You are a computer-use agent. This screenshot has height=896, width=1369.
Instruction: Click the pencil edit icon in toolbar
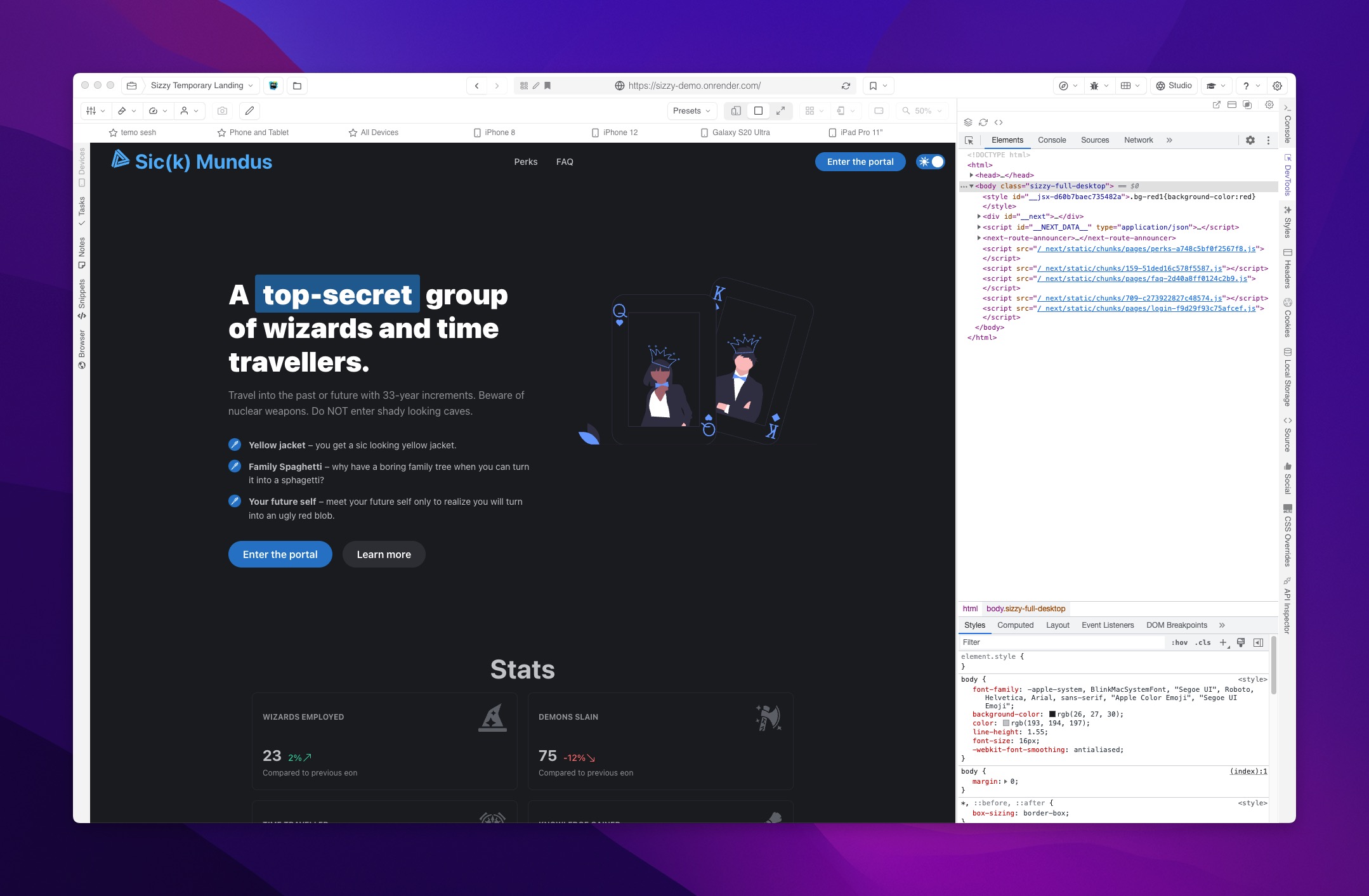click(x=250, y=111)
